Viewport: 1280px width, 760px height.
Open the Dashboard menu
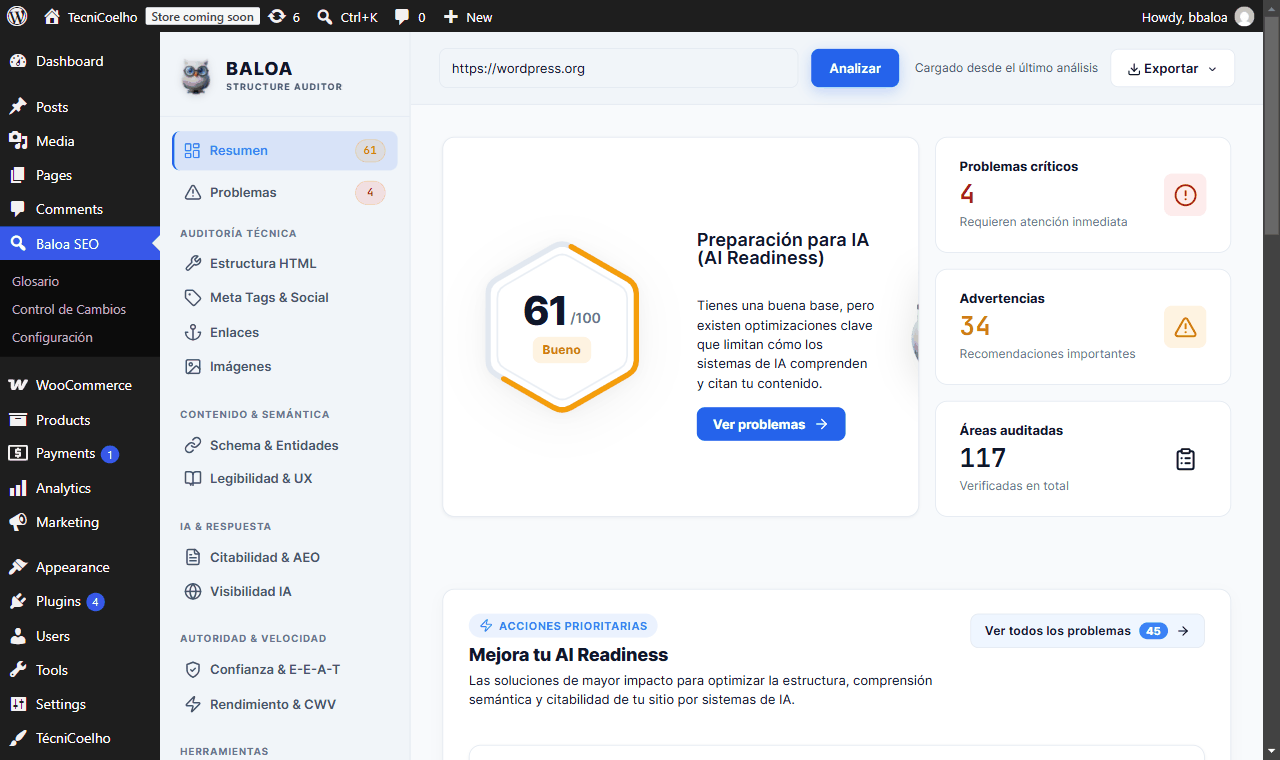pos(80,61)
